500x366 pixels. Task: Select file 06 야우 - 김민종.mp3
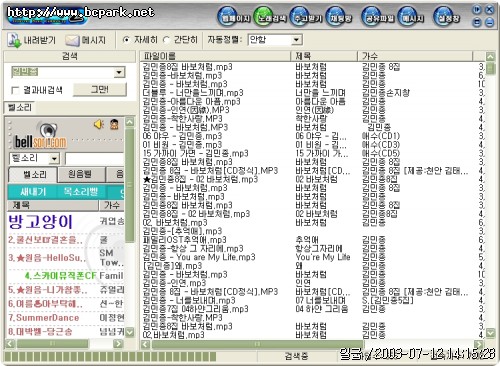182,136
